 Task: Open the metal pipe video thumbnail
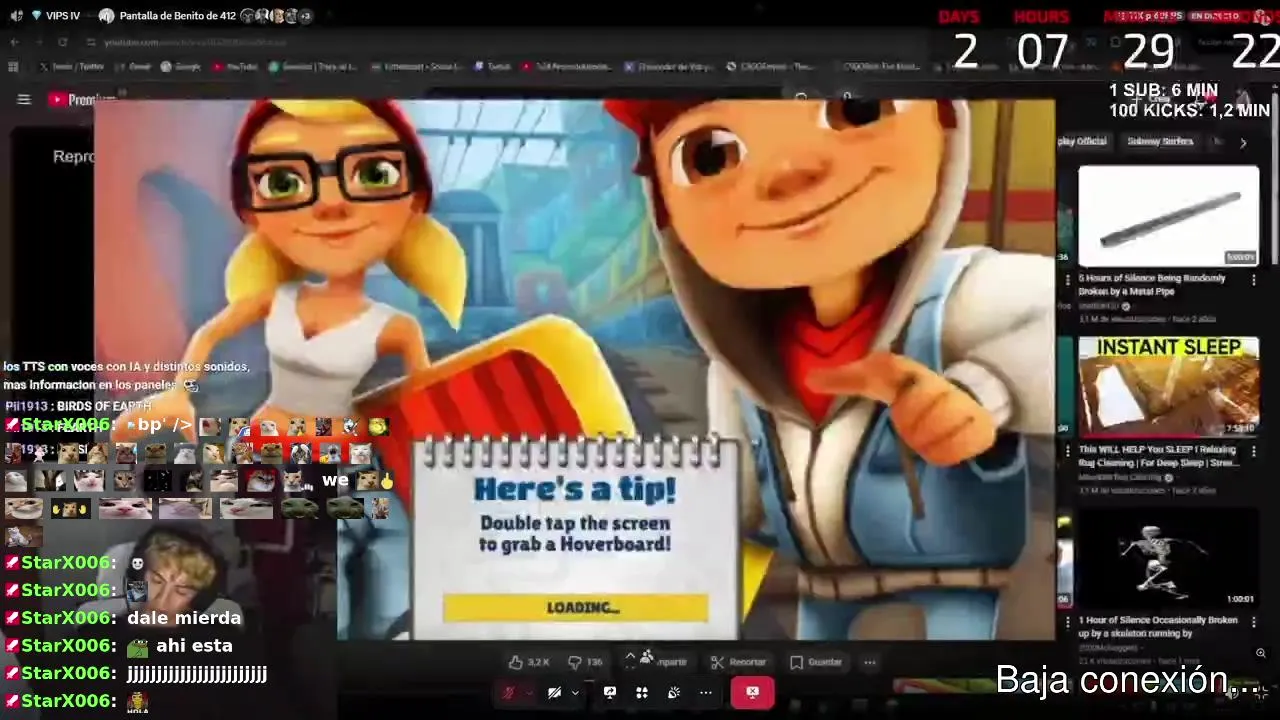[x=1168, y=216]
